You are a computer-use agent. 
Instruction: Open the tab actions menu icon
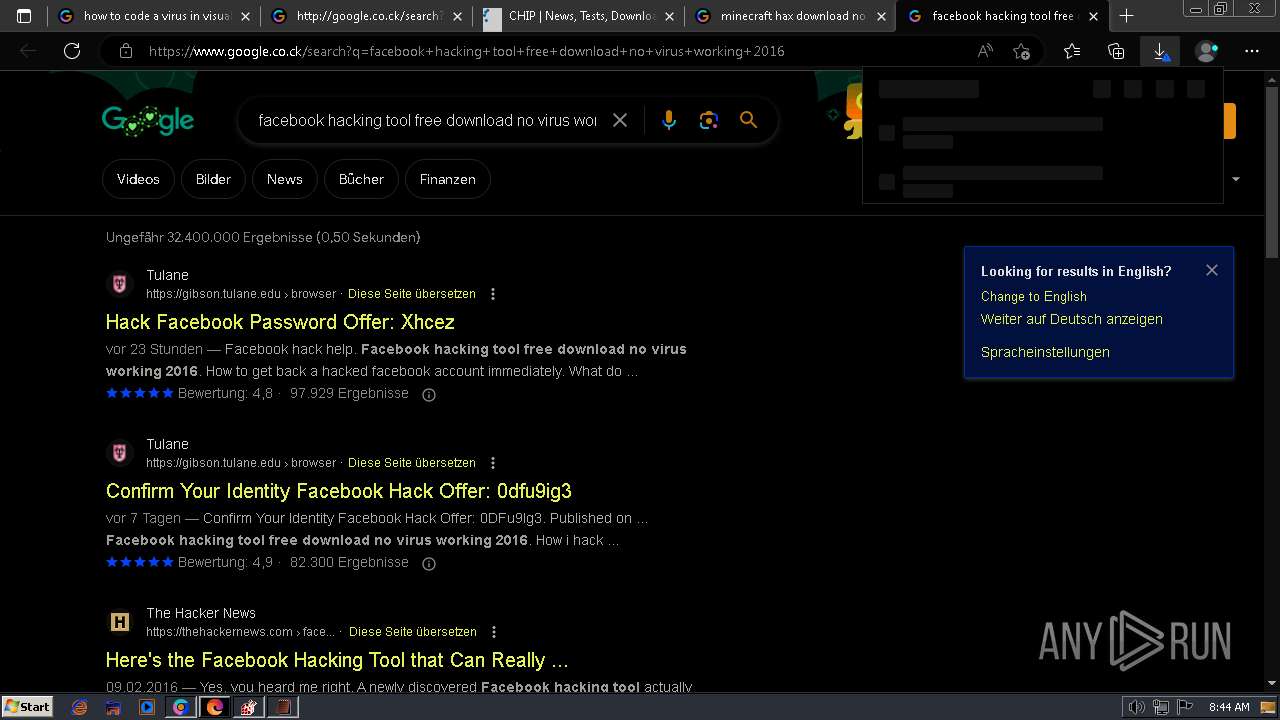click(24, 16)
